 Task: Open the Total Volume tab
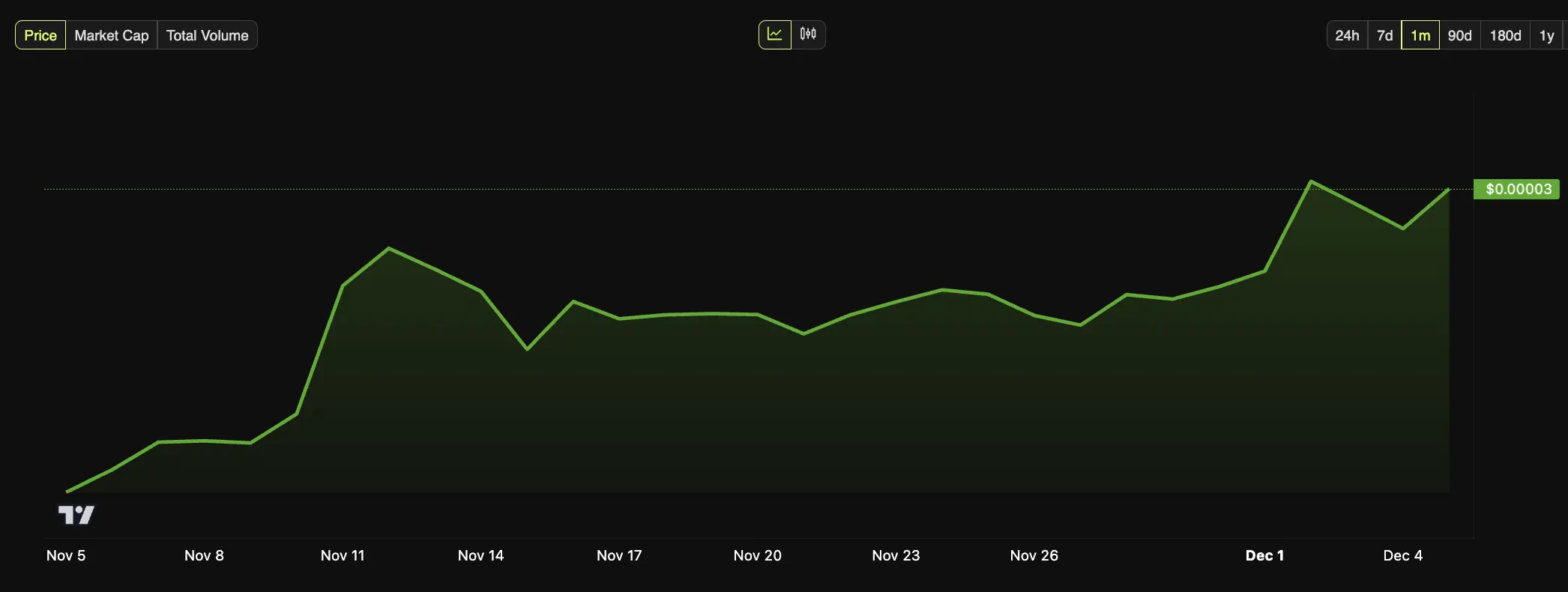pyautogui.click(x=208, y=35)
